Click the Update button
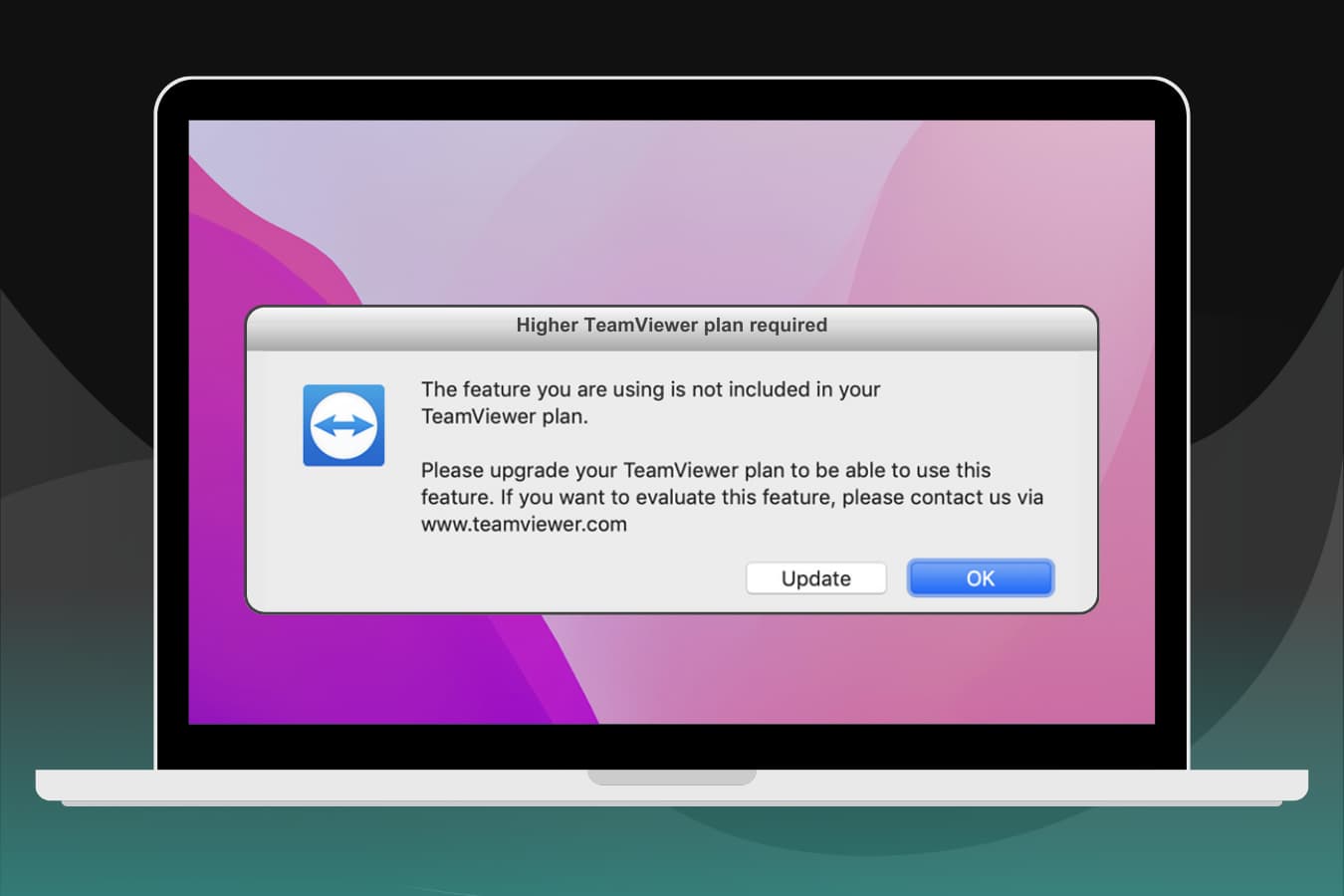Screen dimensions: 1344x896 point(815,578)
